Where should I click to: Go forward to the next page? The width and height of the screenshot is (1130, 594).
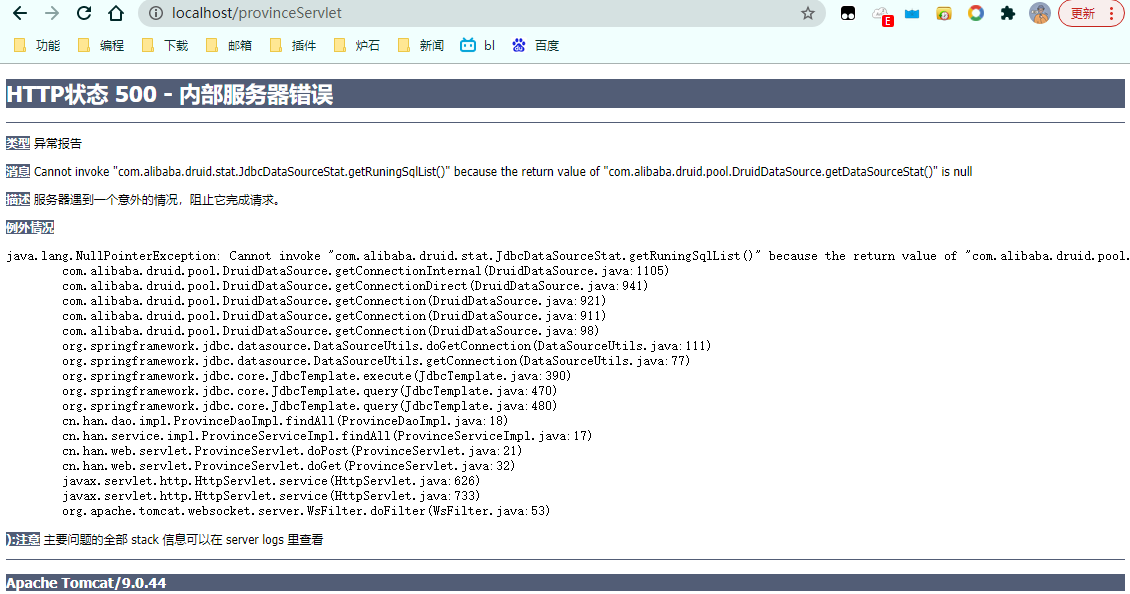[52, 13]
